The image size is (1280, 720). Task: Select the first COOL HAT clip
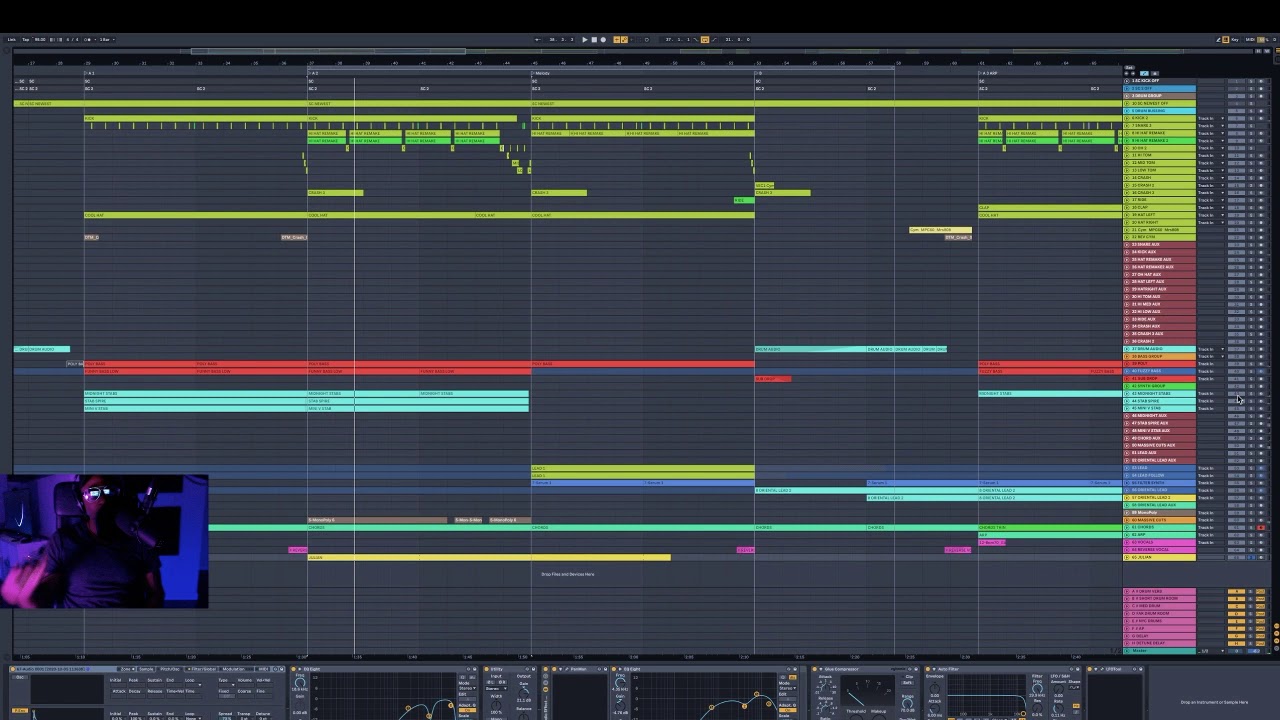[x=195, y=215]
